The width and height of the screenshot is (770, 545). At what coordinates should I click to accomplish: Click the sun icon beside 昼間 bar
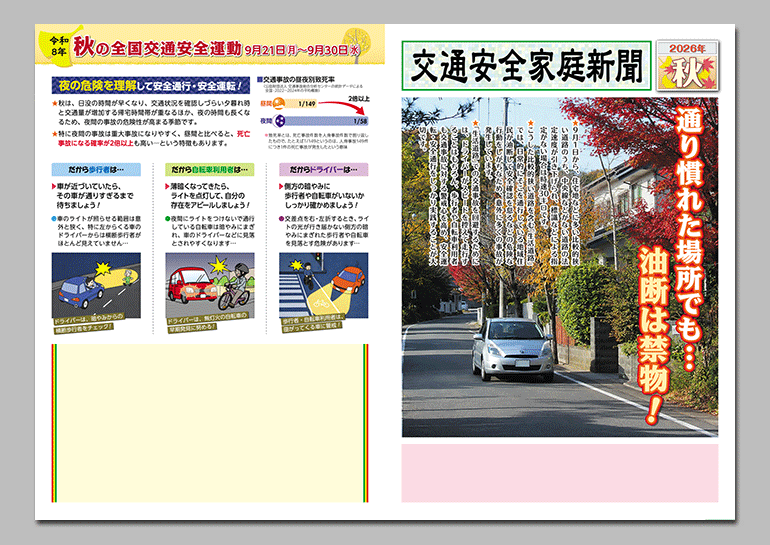(278, 103)
